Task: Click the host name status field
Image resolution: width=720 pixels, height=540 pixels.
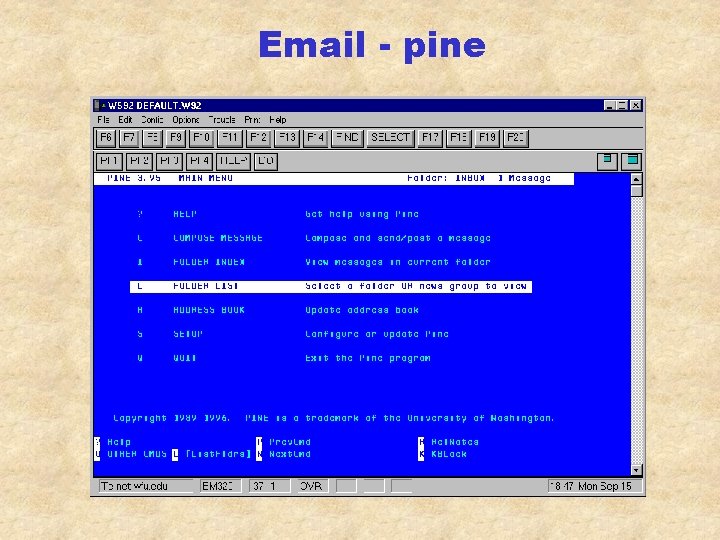Action: 146,486
